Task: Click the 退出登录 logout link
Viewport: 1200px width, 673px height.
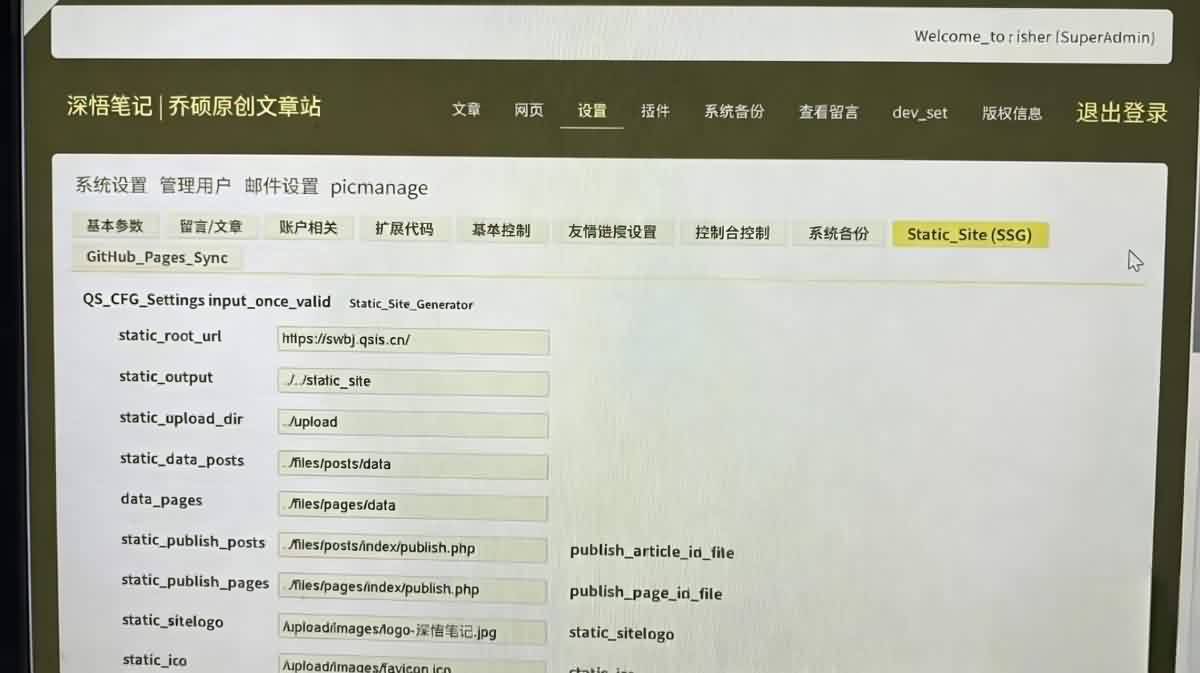Action: point(1121,113)
